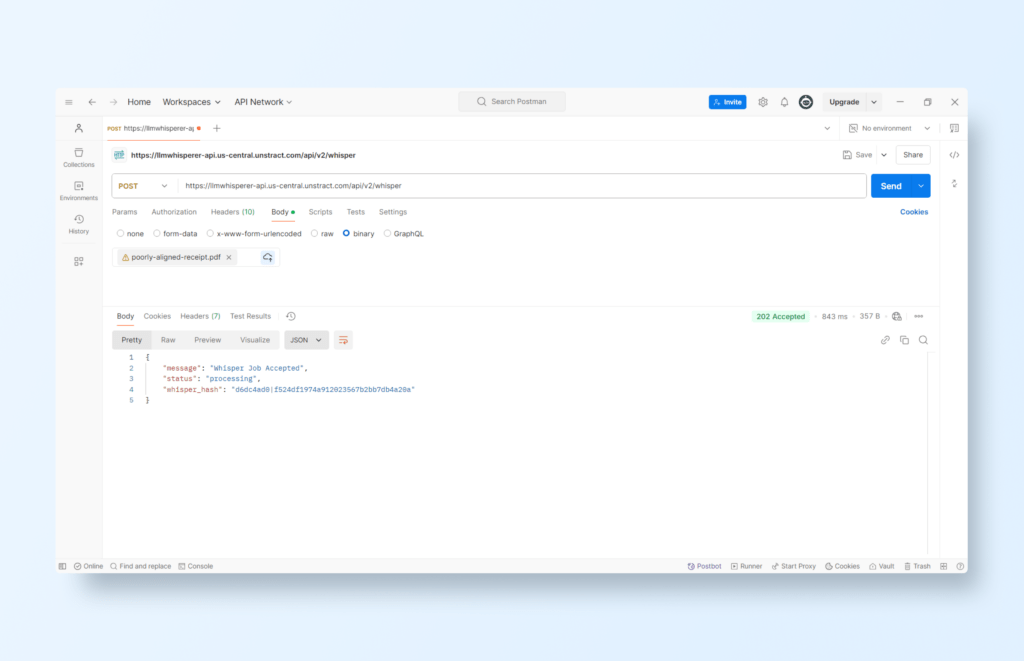The width and height of the screenshot is (1024, 661).
Task: Click the settings gear icon
Action: (x=763, y=102)
